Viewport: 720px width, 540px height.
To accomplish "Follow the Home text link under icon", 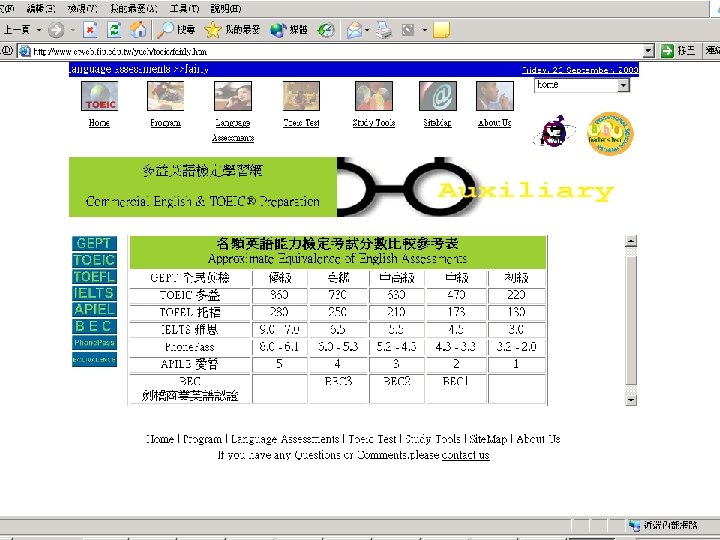I will 99,123.
